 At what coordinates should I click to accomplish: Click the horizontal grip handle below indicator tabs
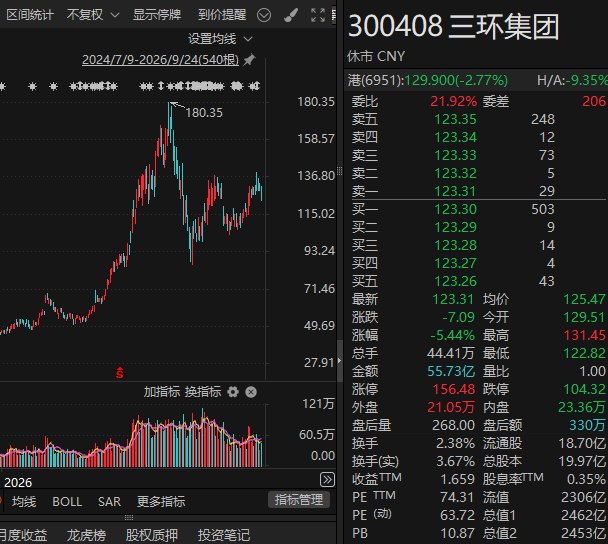tap(129, 518)
